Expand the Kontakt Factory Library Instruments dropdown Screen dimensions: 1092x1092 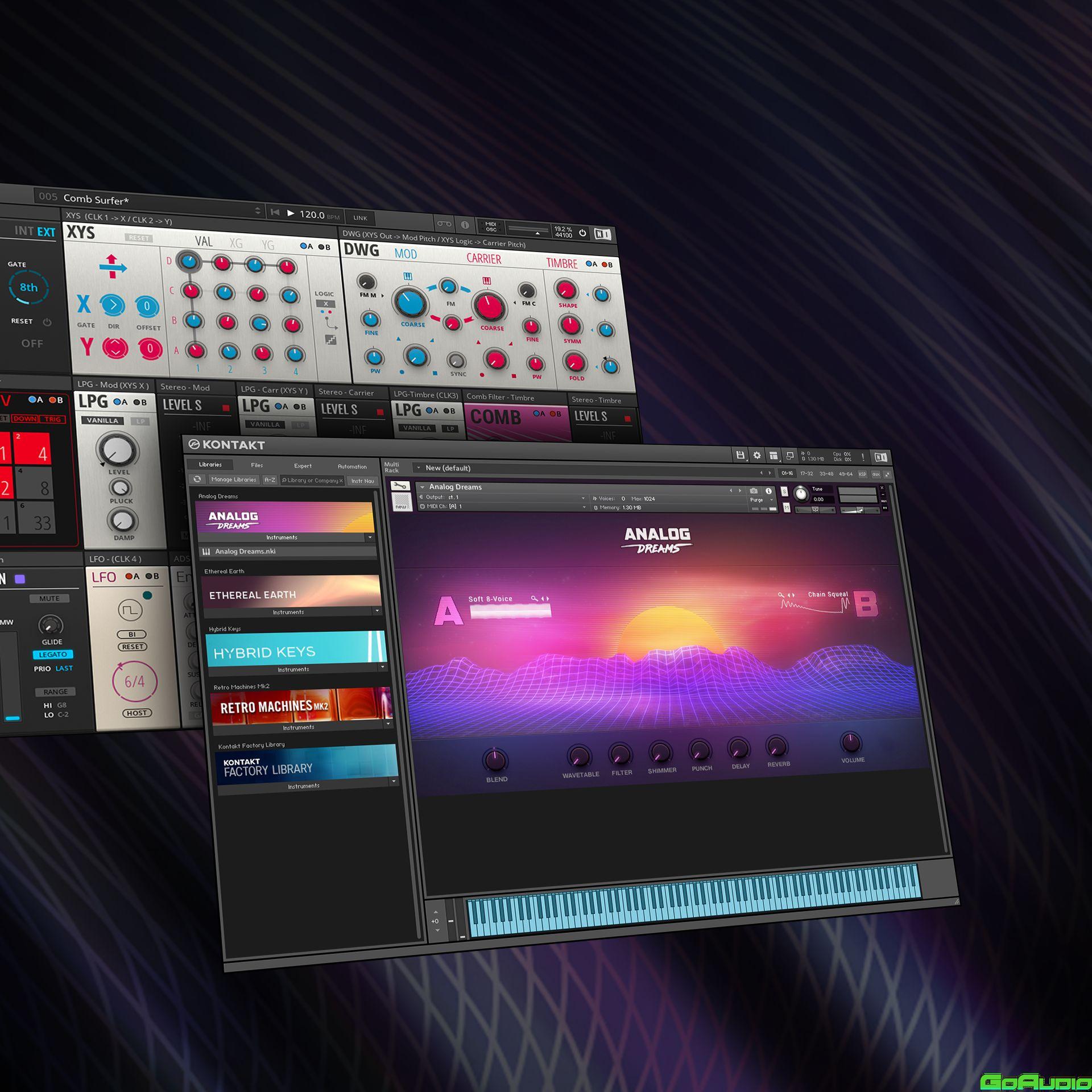click(x=394, y=781)
